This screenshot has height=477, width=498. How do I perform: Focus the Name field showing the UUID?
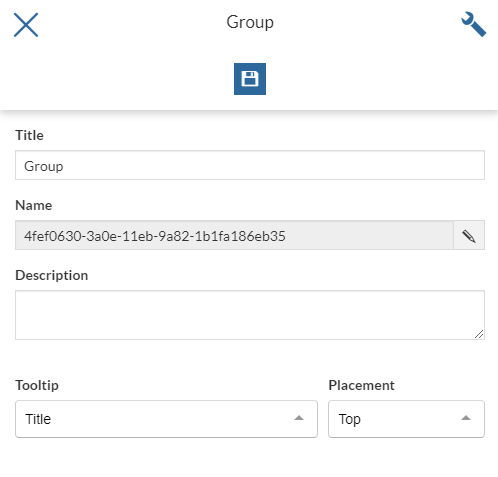point(234,235)
